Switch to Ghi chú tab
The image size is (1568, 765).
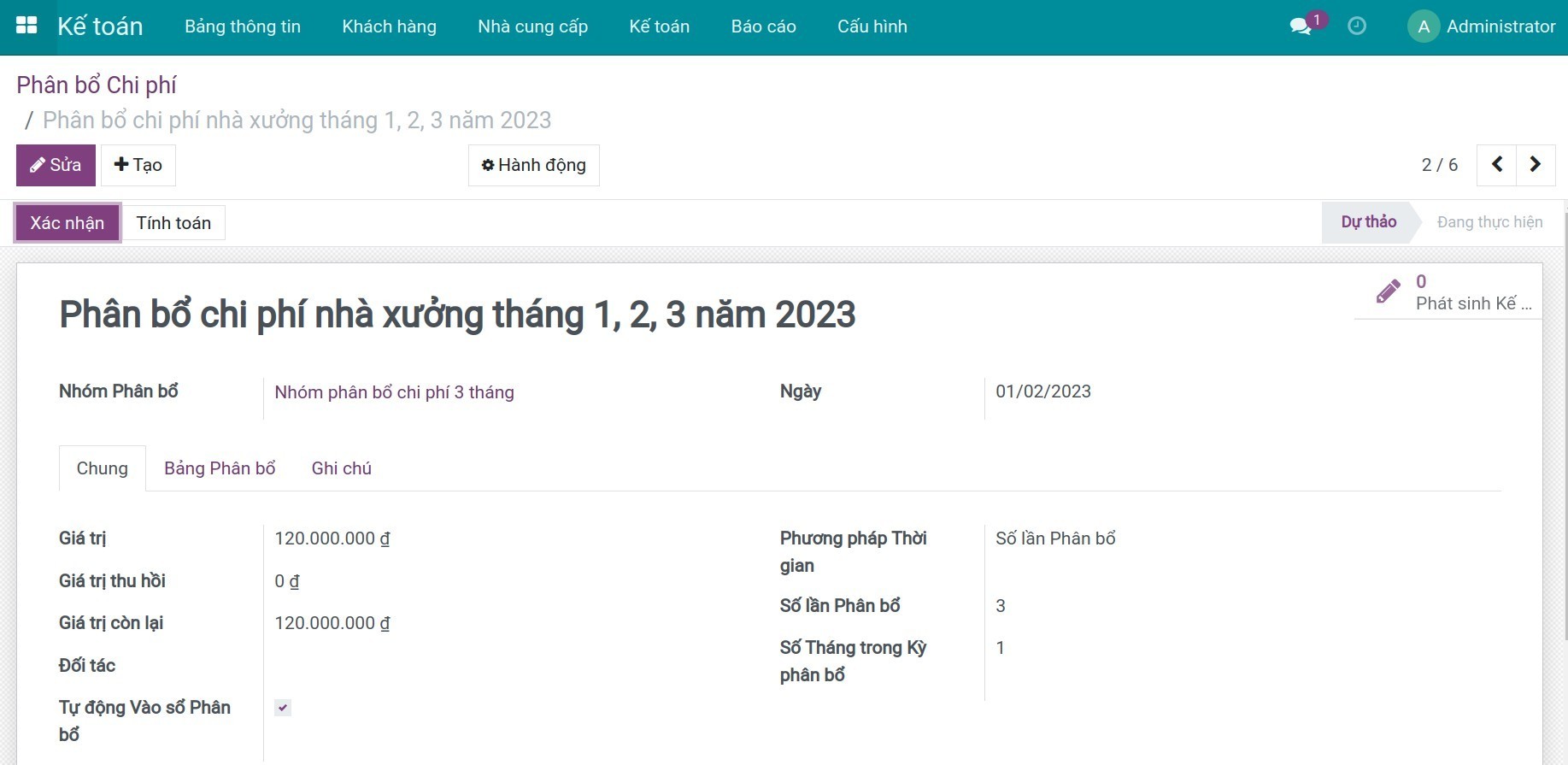341,468
